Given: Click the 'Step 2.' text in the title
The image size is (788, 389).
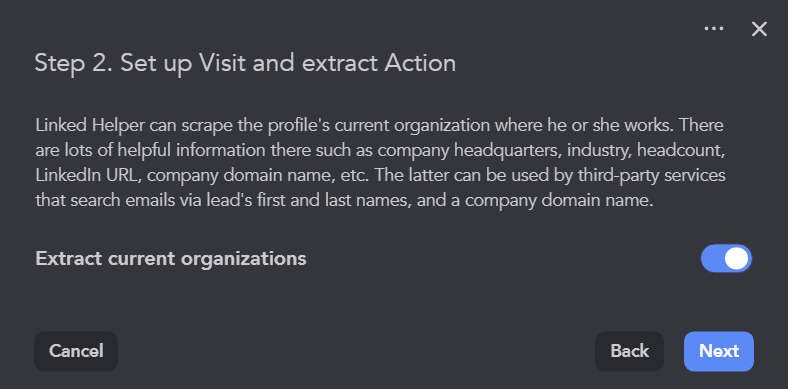Looking at the screenshot, I should click(73, 64).
